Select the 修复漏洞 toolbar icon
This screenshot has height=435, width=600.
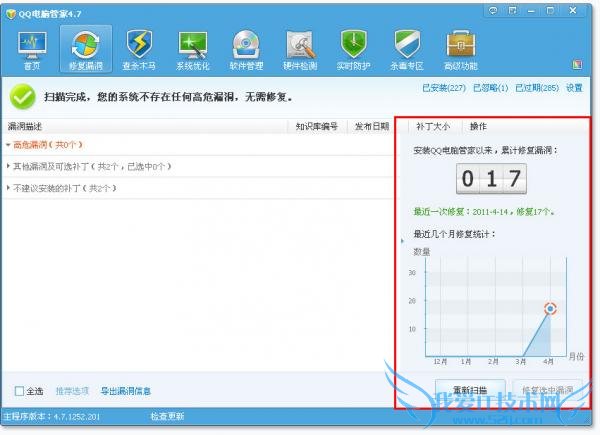pos(86,50)
